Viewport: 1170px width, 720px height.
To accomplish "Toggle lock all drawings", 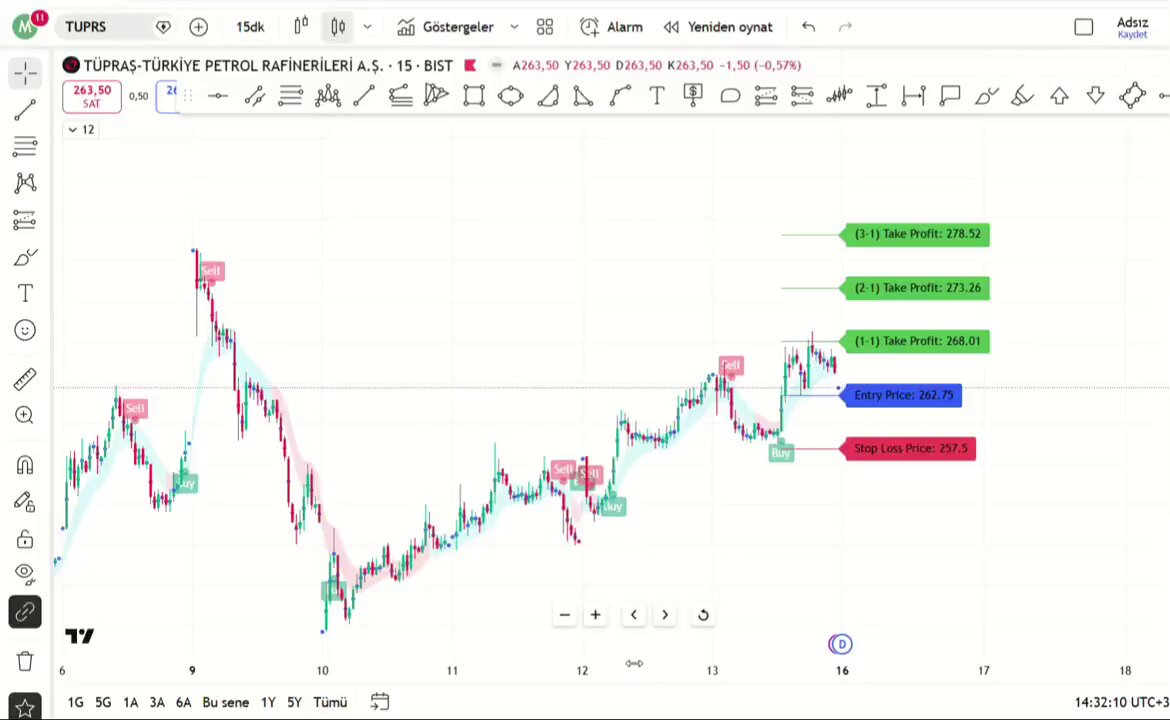I will point(25,539).
